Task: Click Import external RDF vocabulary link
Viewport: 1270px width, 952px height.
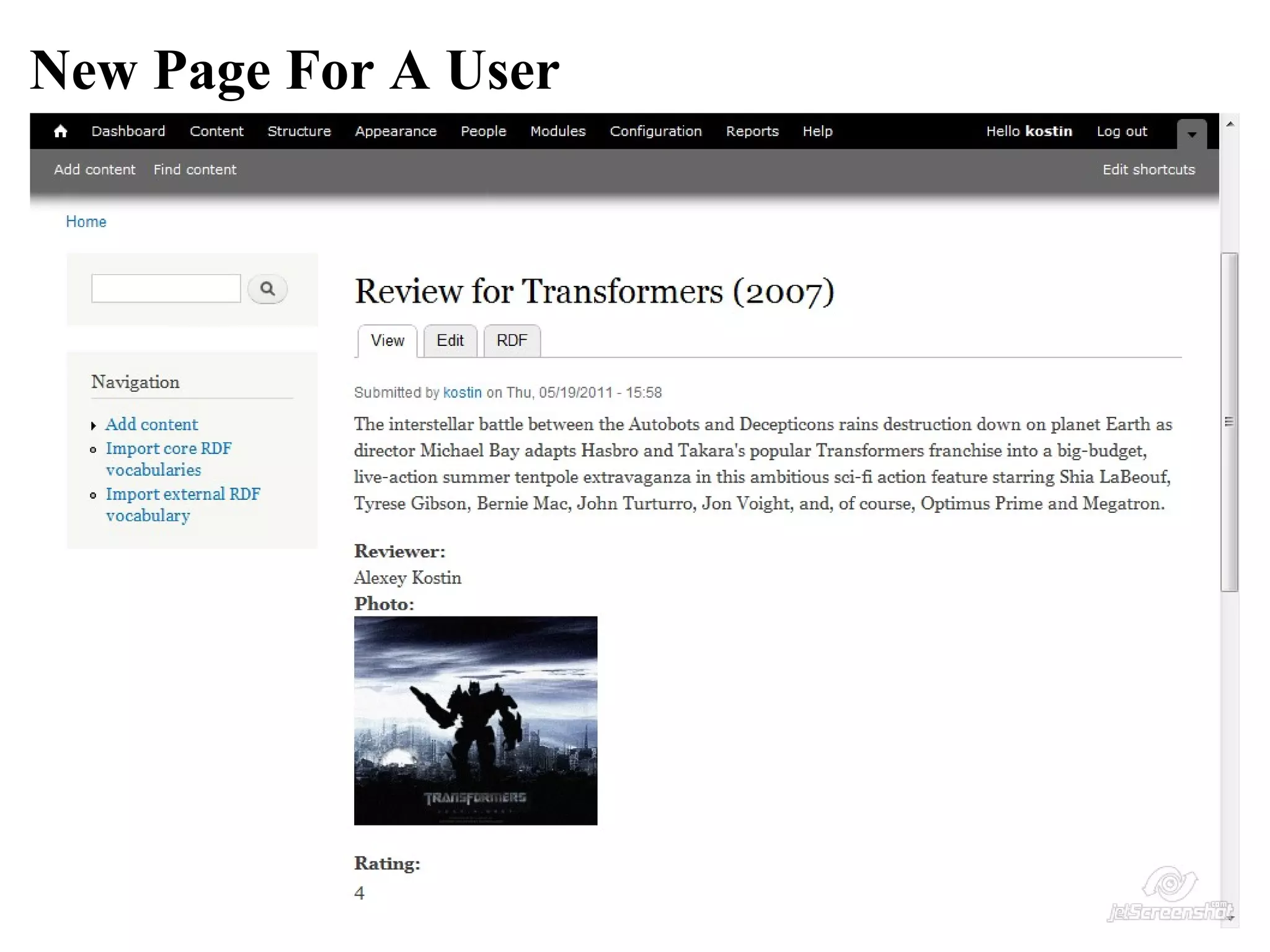Action: coord(183,505)
